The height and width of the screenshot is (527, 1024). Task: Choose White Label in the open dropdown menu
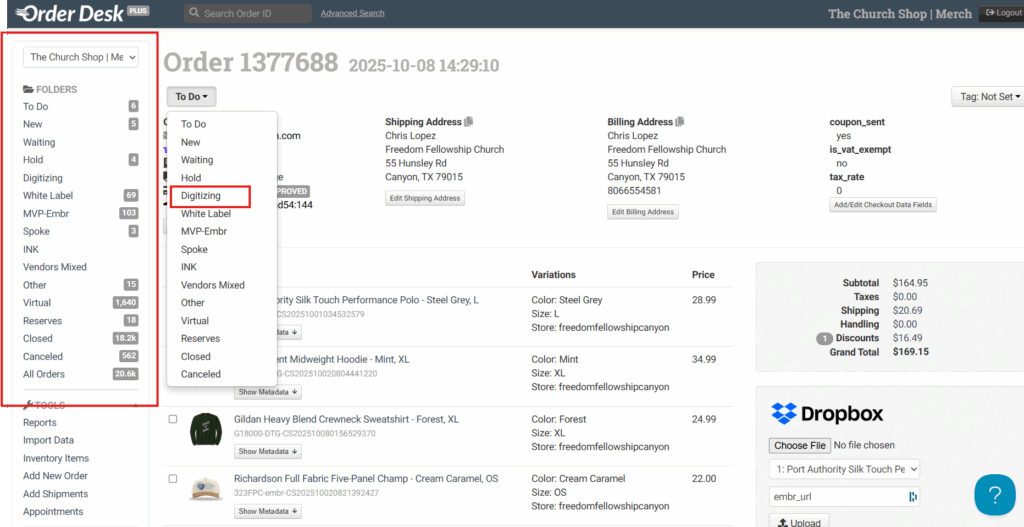coord(206,214)
